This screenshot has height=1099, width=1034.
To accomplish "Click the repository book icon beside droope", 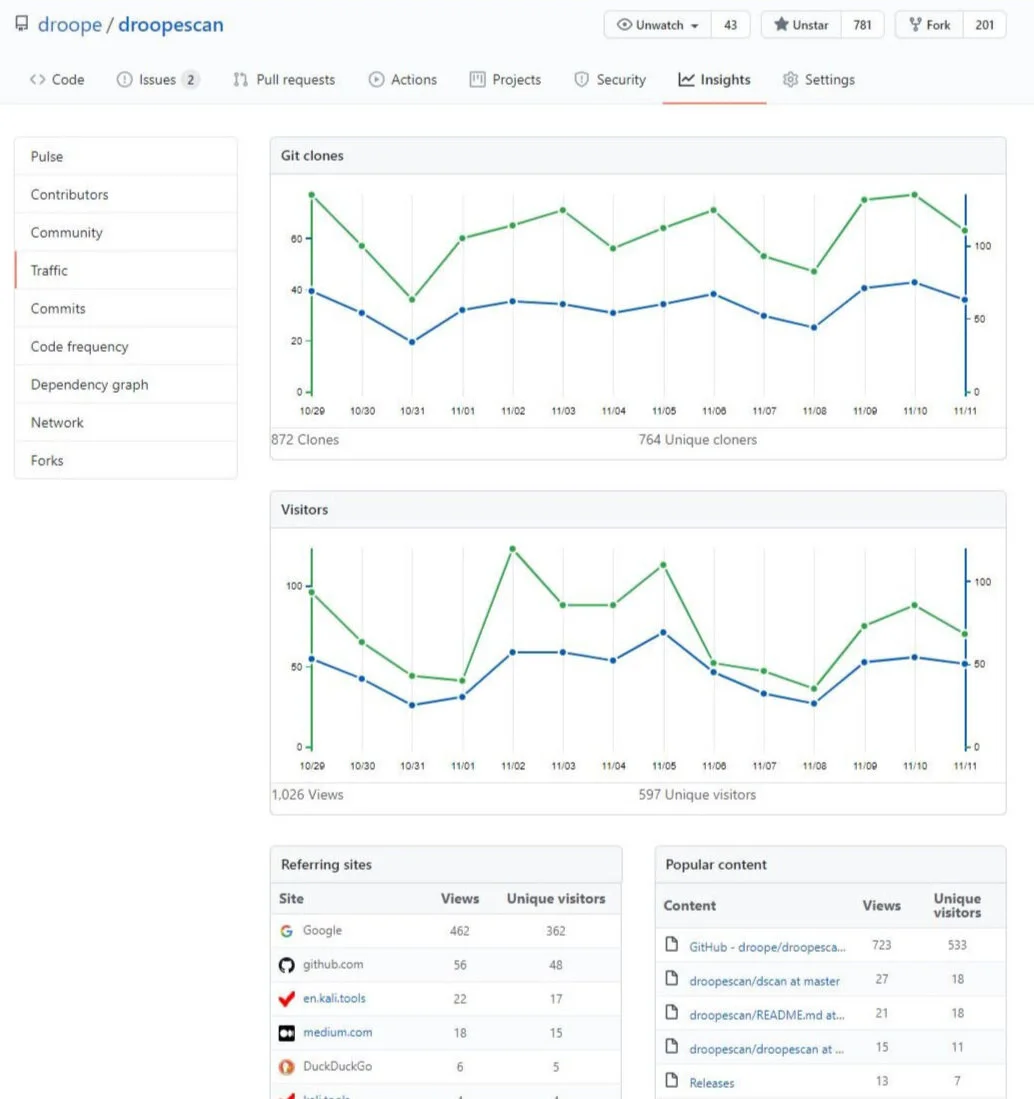I will click(22, 24).
